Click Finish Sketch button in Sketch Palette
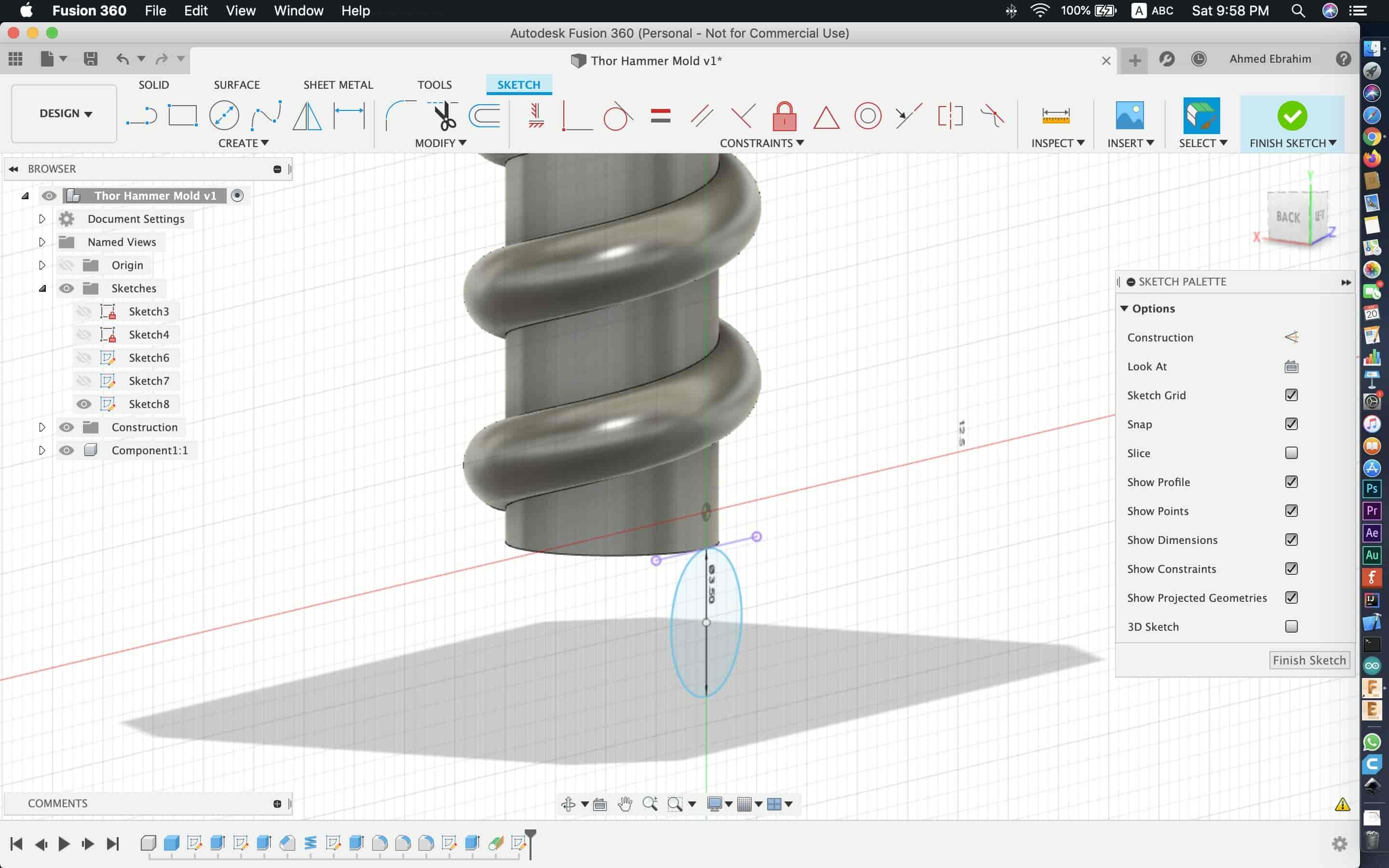This screenshot has height=868, width=1389. 1309,660
